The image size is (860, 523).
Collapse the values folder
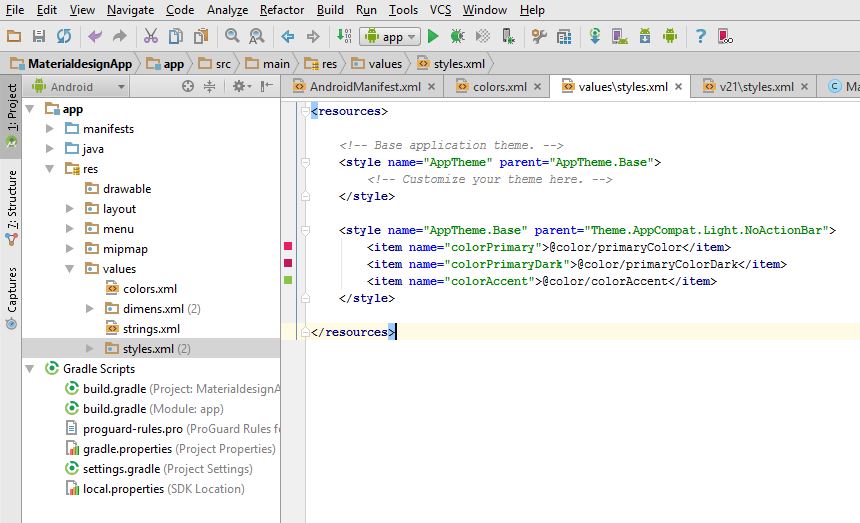[x=70, y=269]
